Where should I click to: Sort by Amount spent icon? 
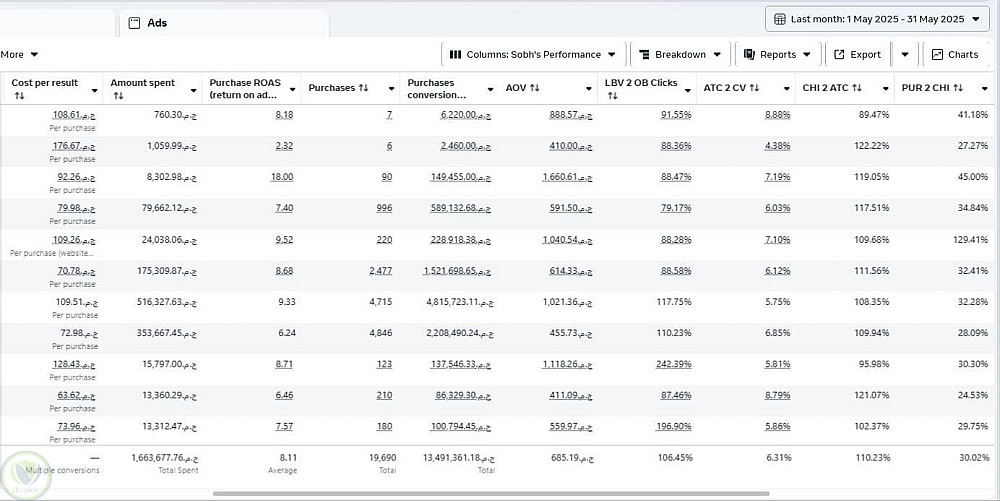tap(118, 96)
